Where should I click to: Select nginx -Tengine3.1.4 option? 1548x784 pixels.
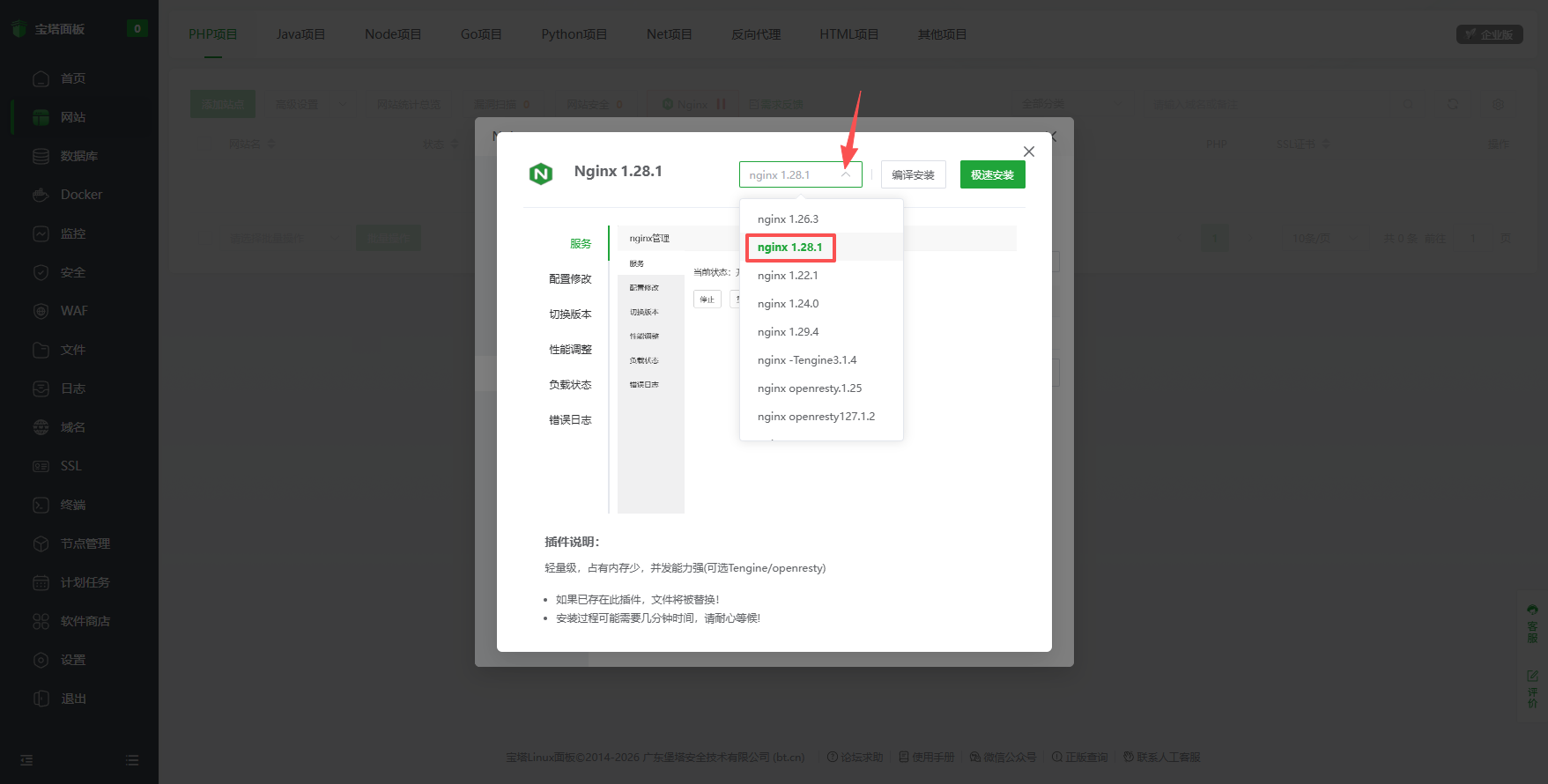pos(821,359)
